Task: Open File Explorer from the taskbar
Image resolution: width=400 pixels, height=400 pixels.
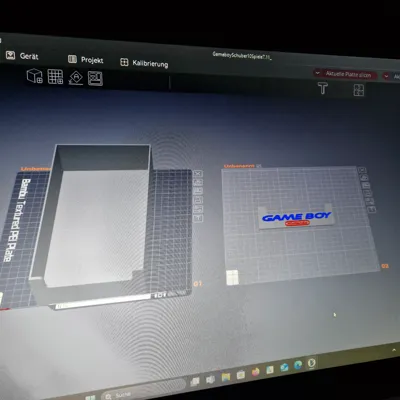Action: (x=226, y=377)
